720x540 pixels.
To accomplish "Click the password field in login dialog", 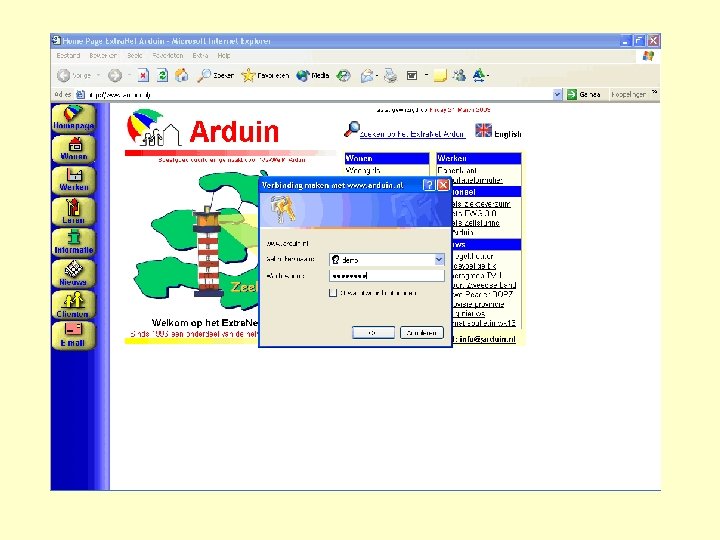I will (x=387, y=276).
